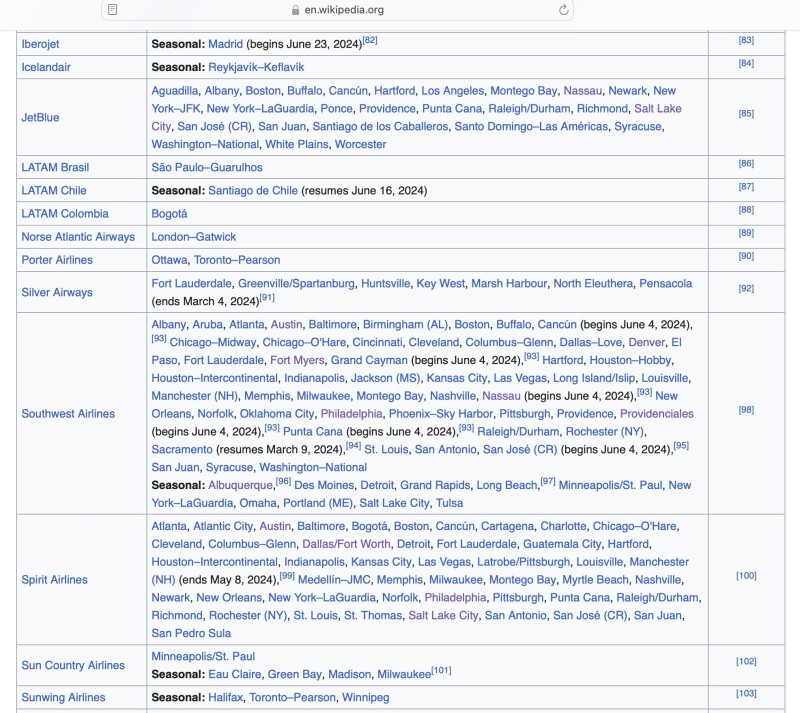Open the Iberojet airline link

(x=42, y=44)
